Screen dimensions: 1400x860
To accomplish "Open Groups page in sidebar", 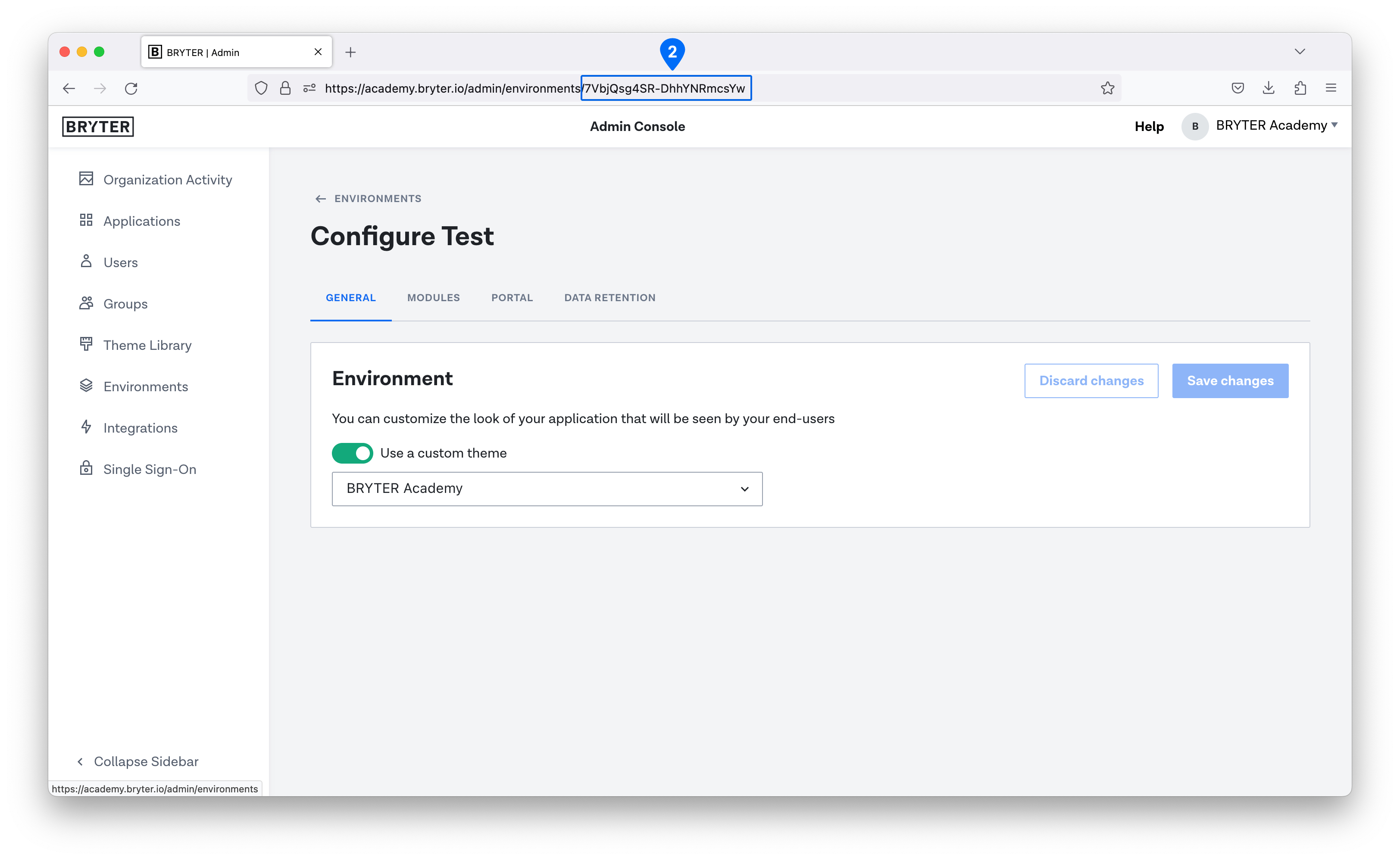I will click(x=125, y=304).
